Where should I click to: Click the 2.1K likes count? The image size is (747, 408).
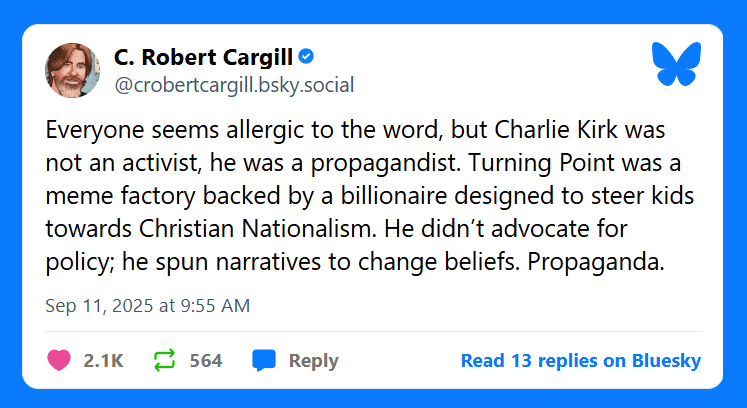(103, 361)
